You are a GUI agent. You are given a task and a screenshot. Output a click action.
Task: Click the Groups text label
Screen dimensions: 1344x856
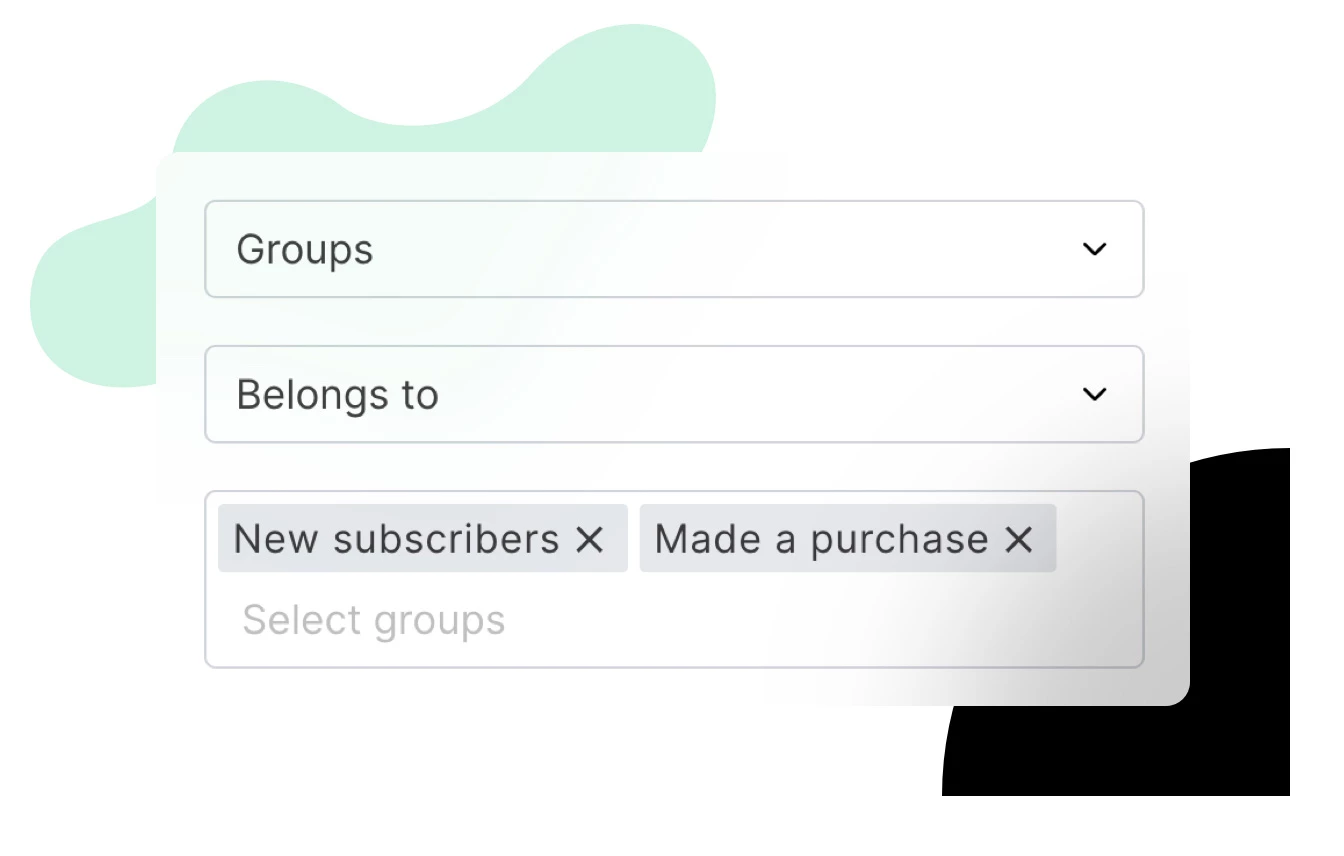click(x=305, y=249)
